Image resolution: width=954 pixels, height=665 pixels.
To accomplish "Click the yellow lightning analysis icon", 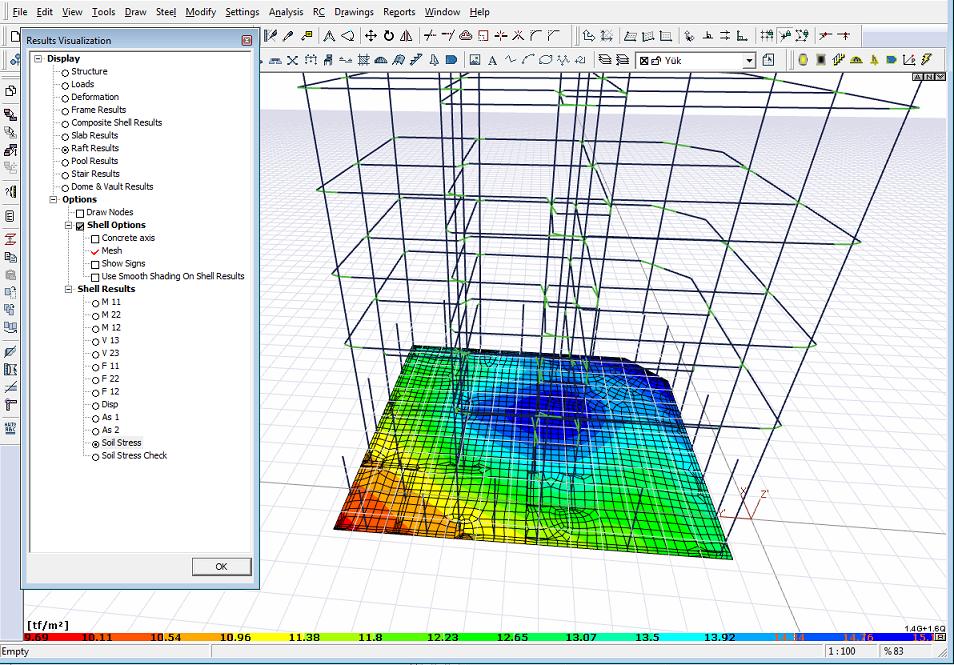I will pos(927,60).
